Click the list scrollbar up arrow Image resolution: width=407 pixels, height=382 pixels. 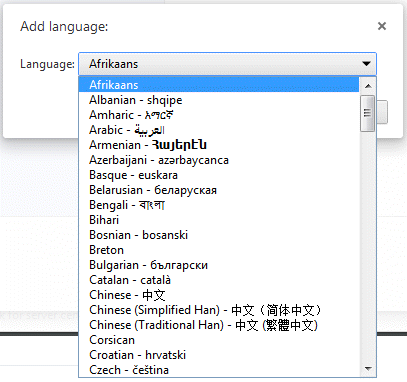tap(368, 86)
